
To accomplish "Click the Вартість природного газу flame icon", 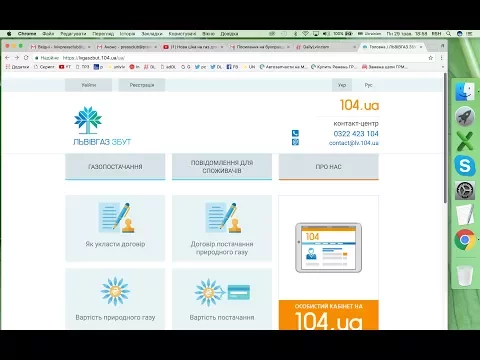I will click(115, 291).
